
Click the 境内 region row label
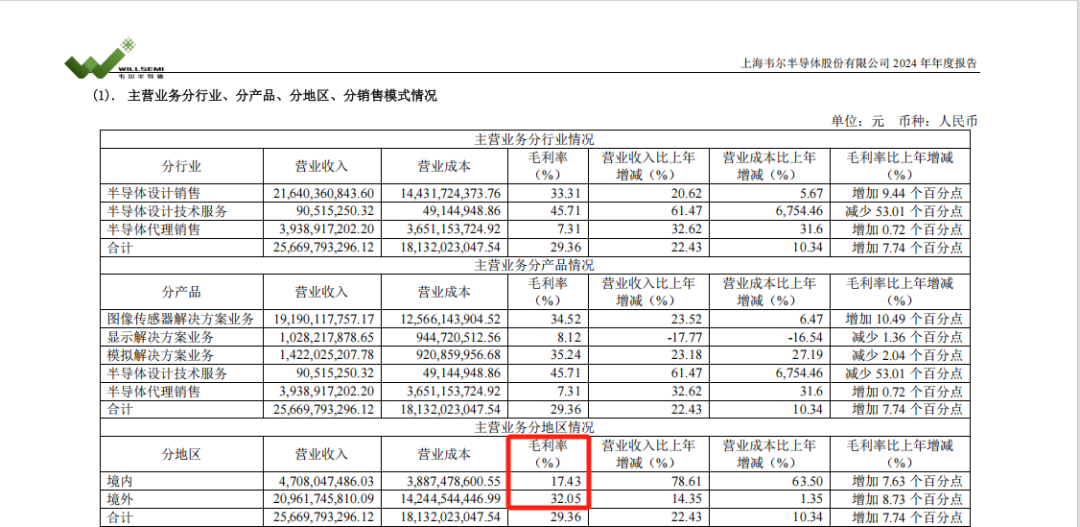[x=120, y=481]
